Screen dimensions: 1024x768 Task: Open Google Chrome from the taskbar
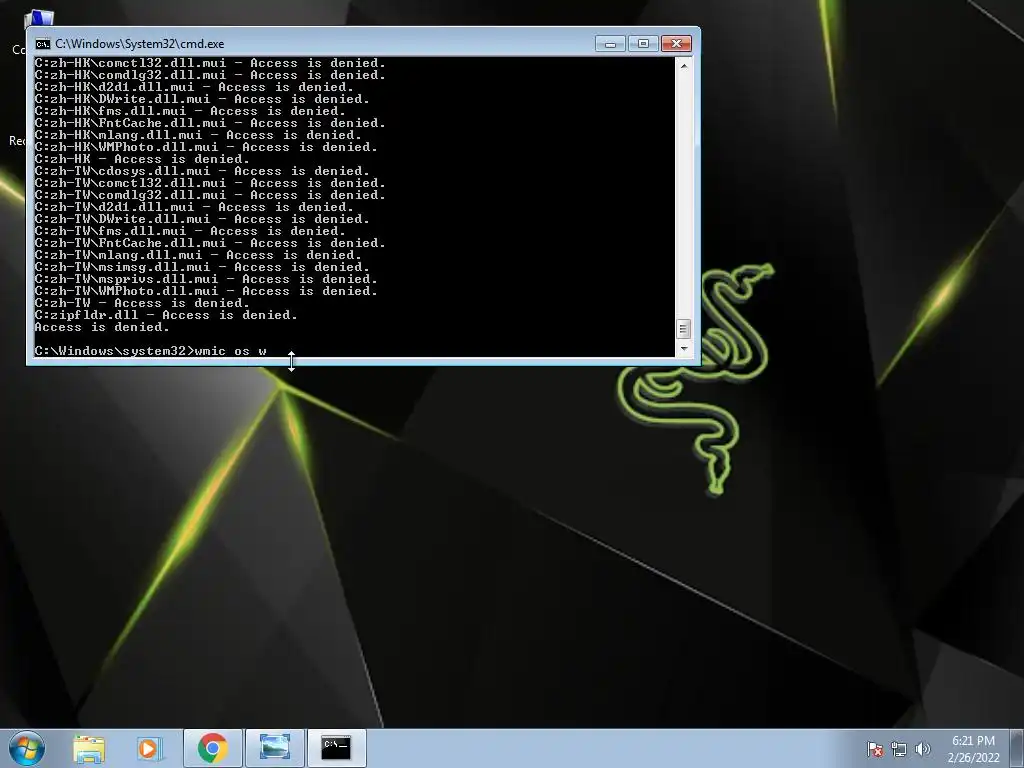coord(212,748)
